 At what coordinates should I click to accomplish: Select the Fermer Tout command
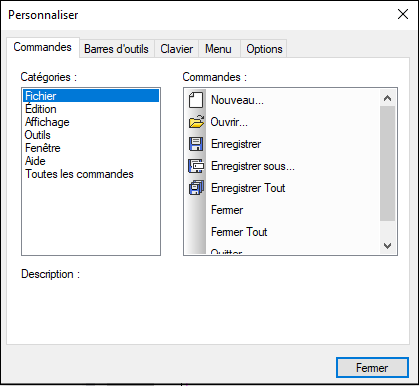239,232
